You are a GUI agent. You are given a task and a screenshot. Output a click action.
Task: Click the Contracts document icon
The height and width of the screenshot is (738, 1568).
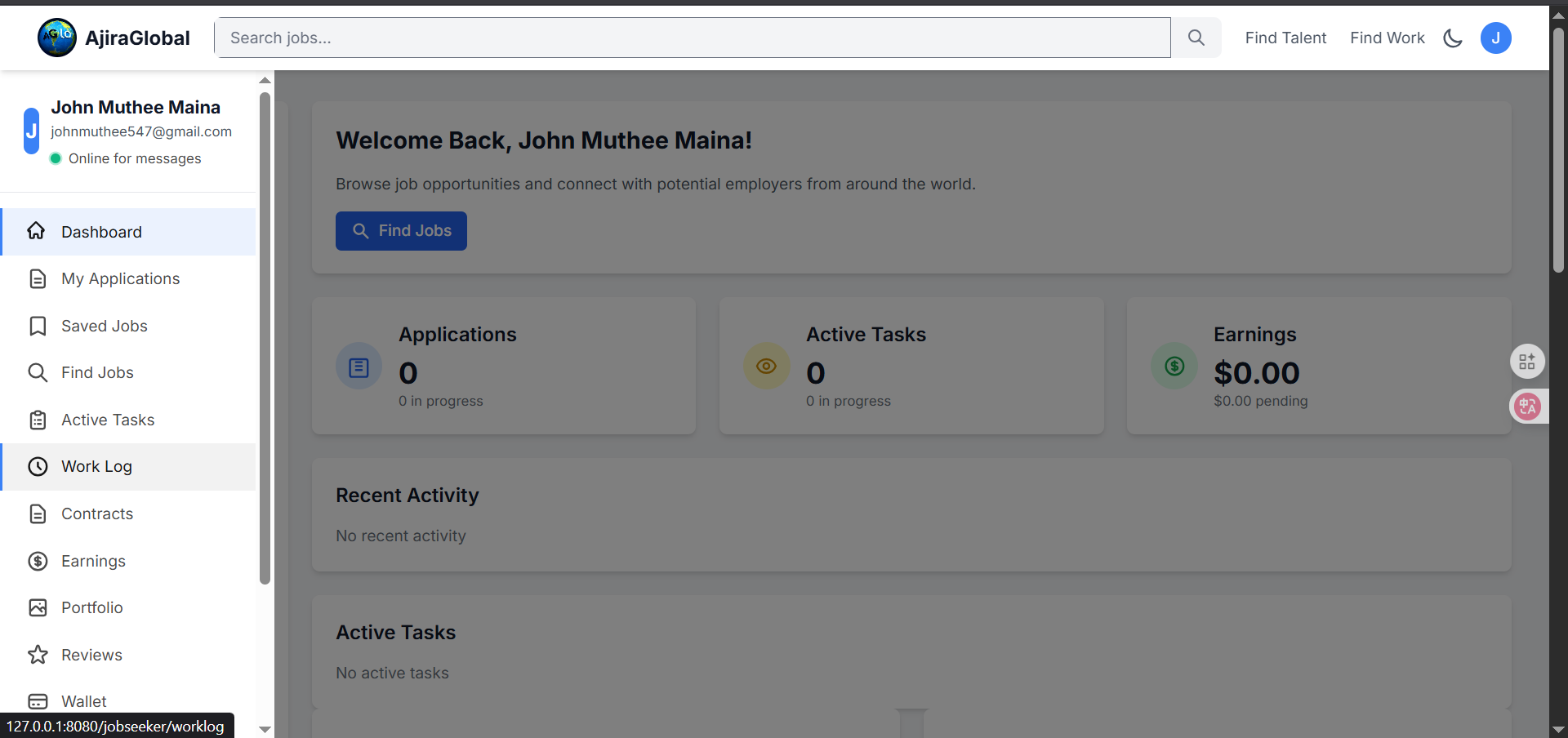tap(38, 513)
